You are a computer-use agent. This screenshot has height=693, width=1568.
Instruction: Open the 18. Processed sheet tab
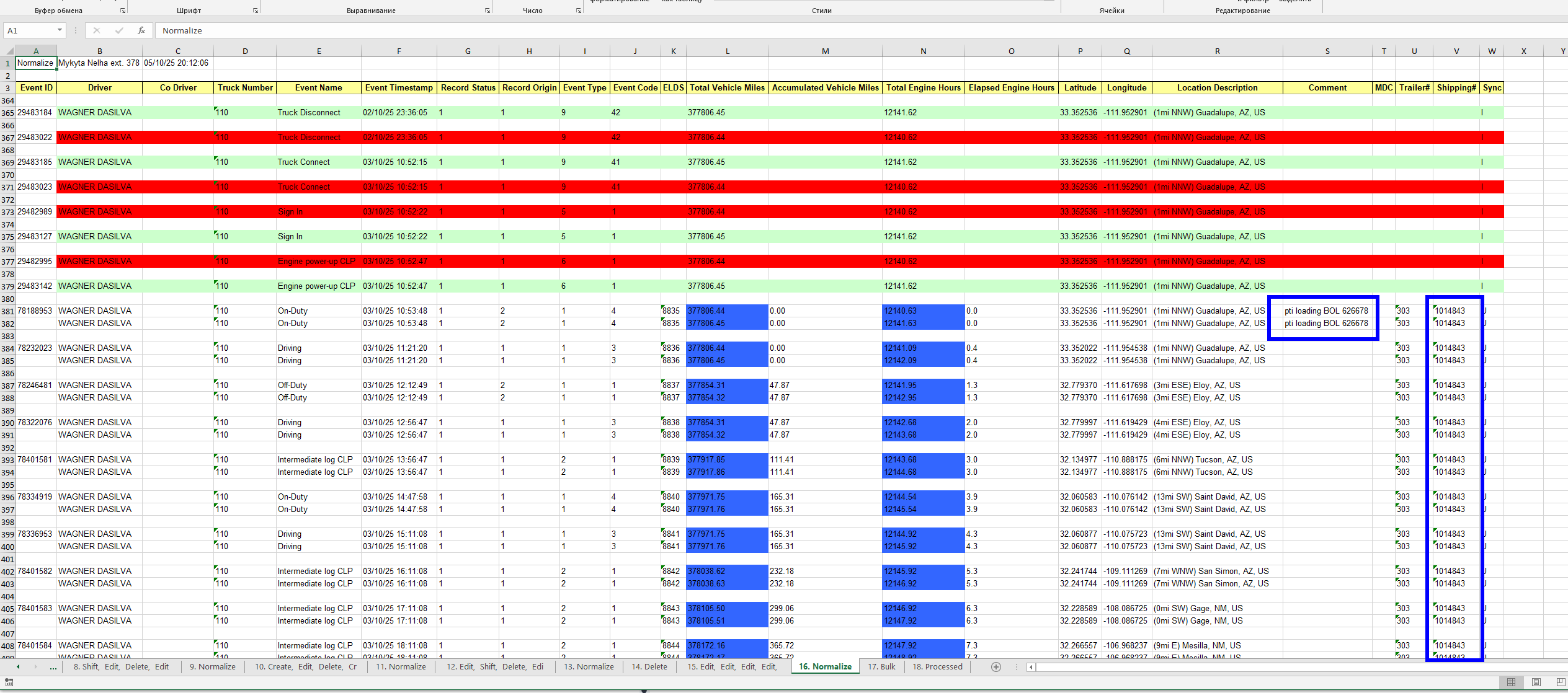click(937, 667)
